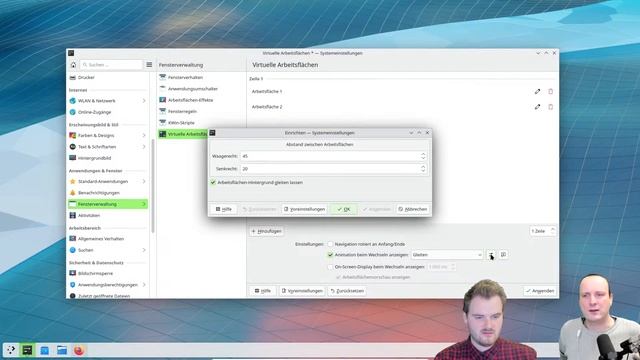Open Allgemeines Verhalten in the sidebar
This screenshot has height=360, width=640.
click(108, 239)
